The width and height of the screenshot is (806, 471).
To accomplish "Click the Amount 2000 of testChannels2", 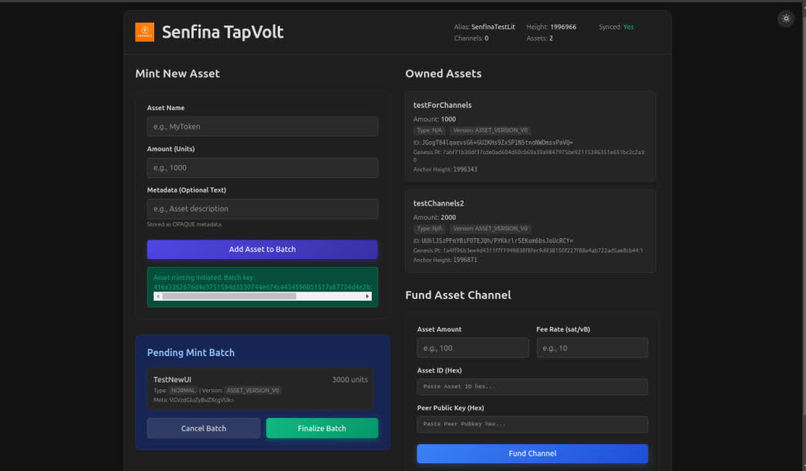I will [434, 217].
